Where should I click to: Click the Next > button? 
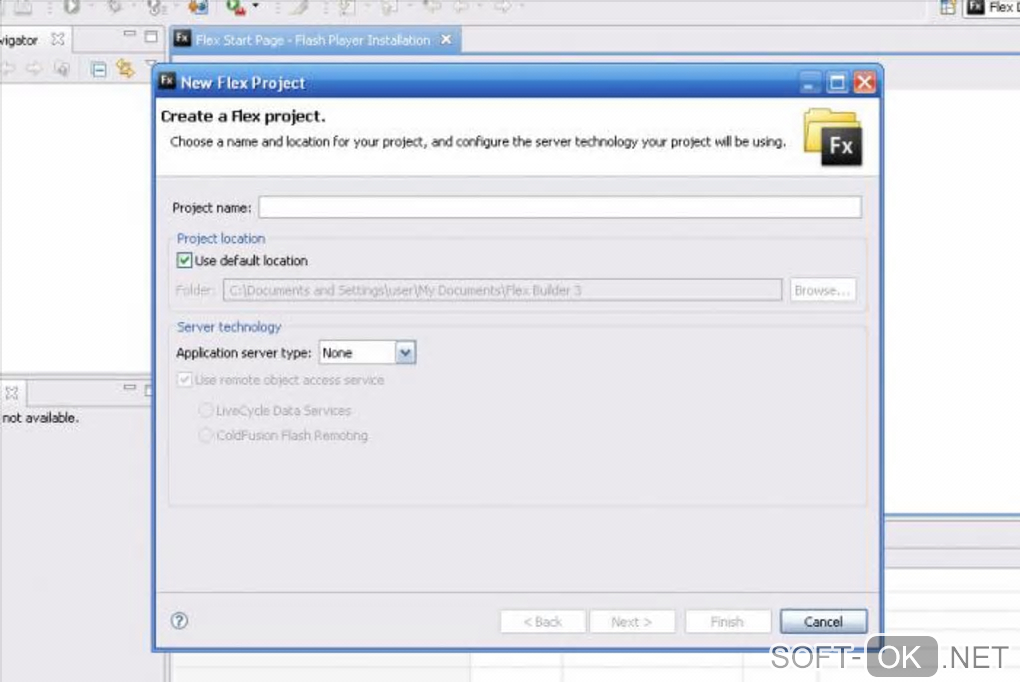pyautogui.click(x=632, y=621)
